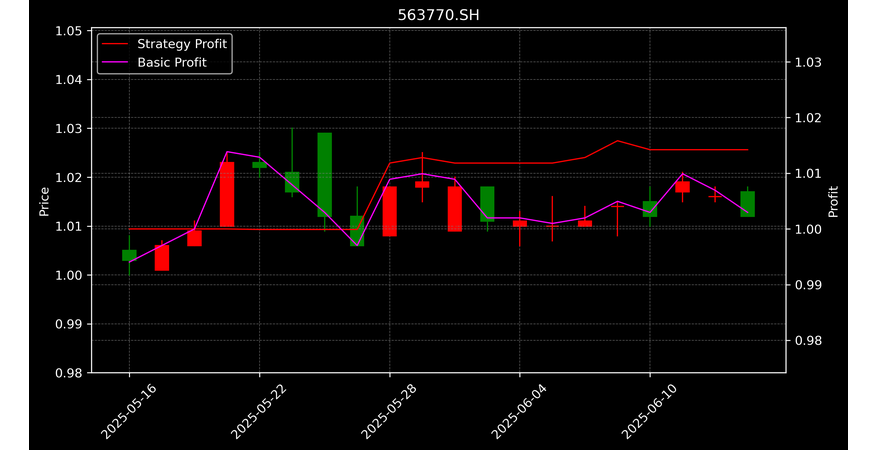878x450 pixels.
Task: Click the 2025-05-22 date label
Action: pyautogui.click(x=259, y=411)
